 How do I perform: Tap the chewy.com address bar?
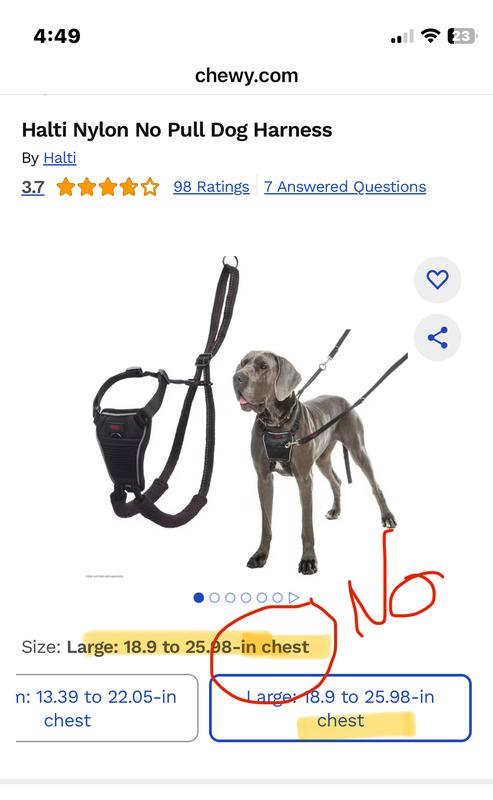point(246,76)
